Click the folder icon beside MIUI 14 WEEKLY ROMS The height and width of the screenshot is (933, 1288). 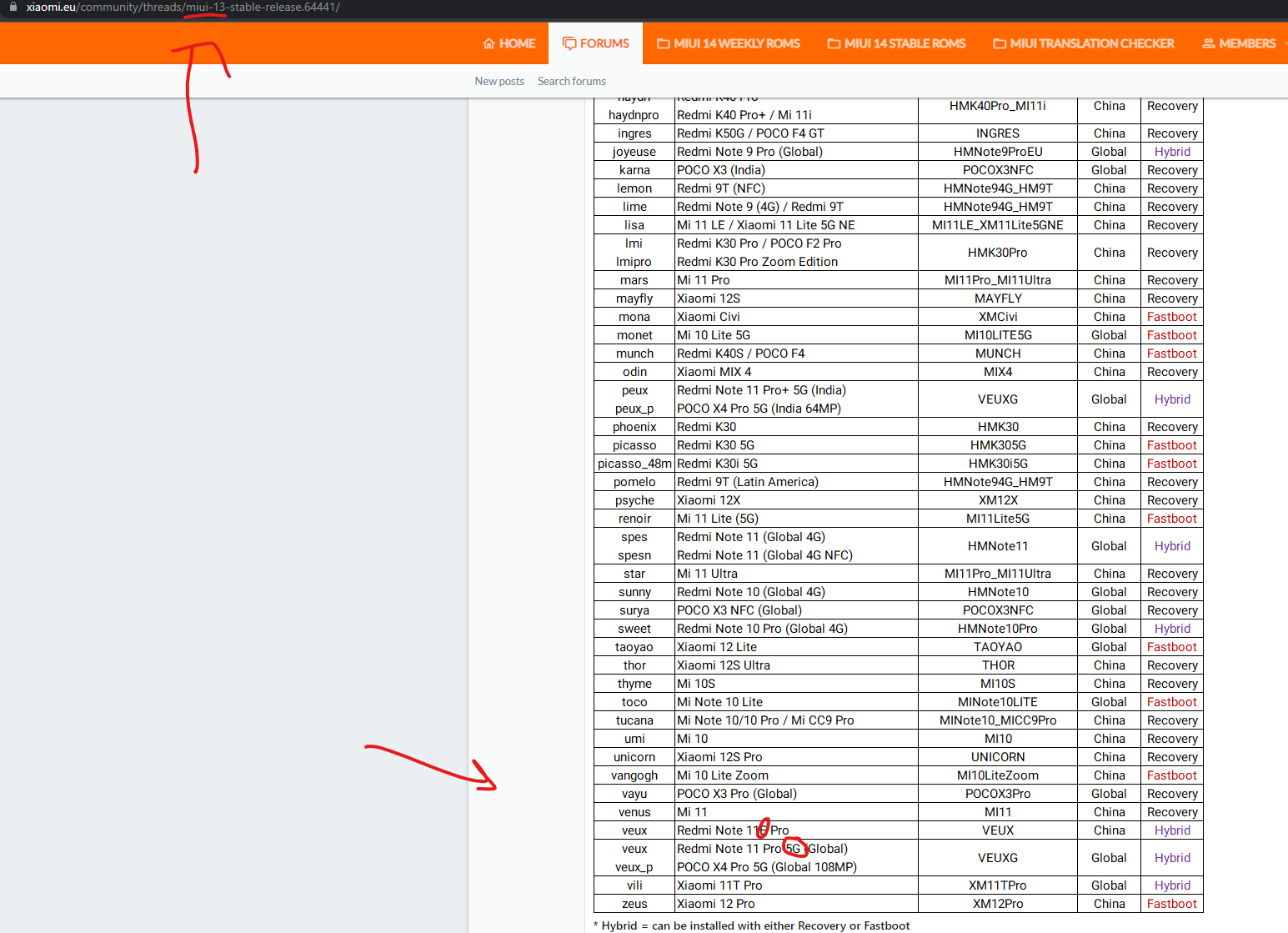[x=664, y=43]
